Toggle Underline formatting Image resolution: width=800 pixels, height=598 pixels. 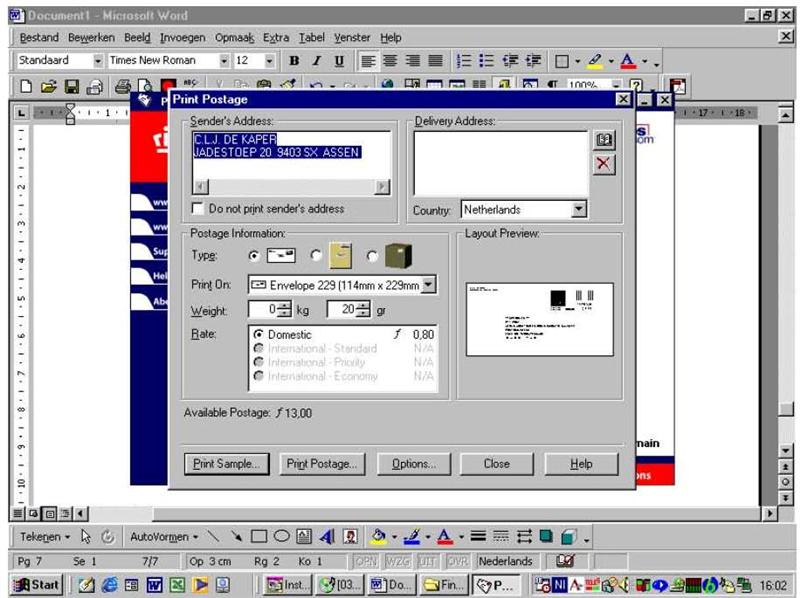[x=339, y=61]
